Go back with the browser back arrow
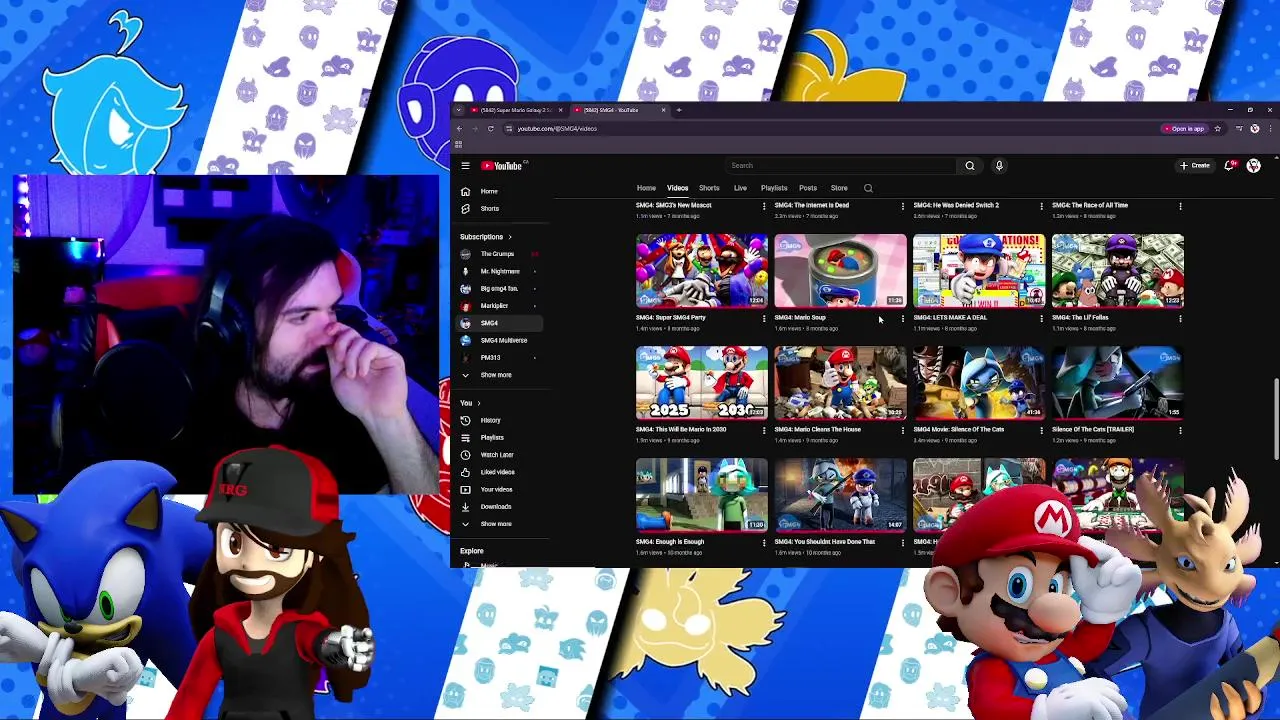 (x=459, y=129)
